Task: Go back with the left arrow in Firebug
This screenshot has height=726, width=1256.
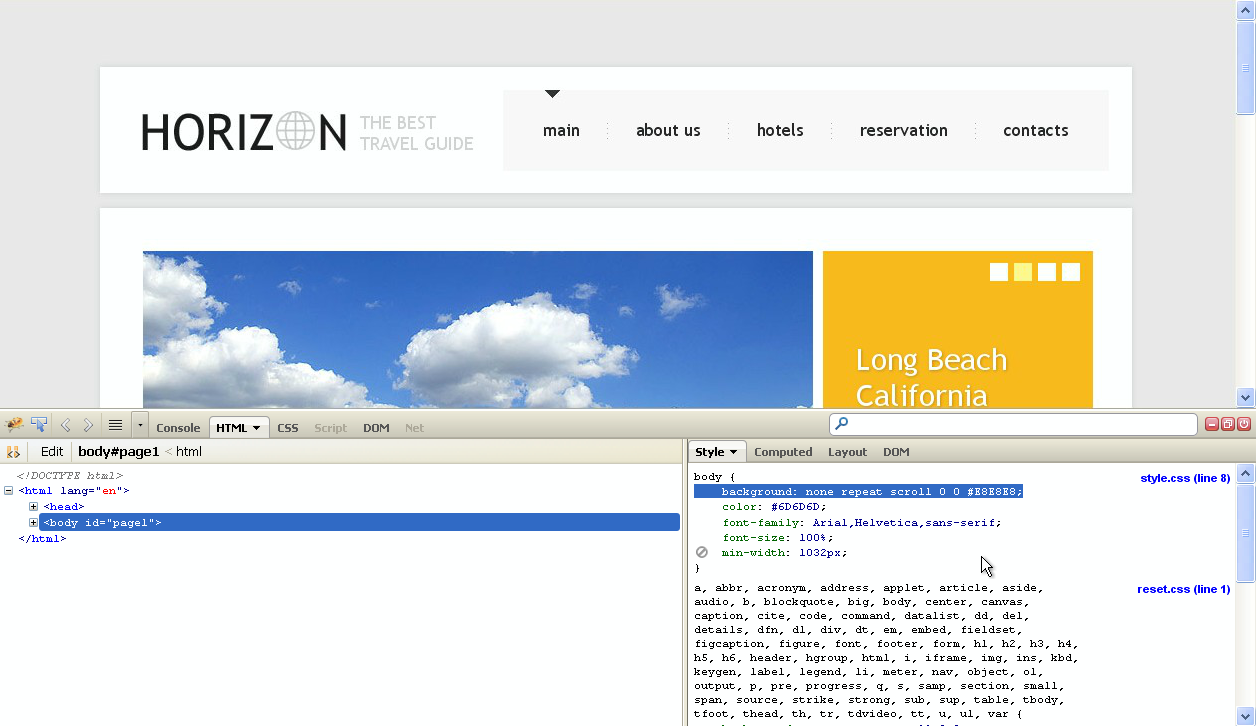Action: coord(65,425)
